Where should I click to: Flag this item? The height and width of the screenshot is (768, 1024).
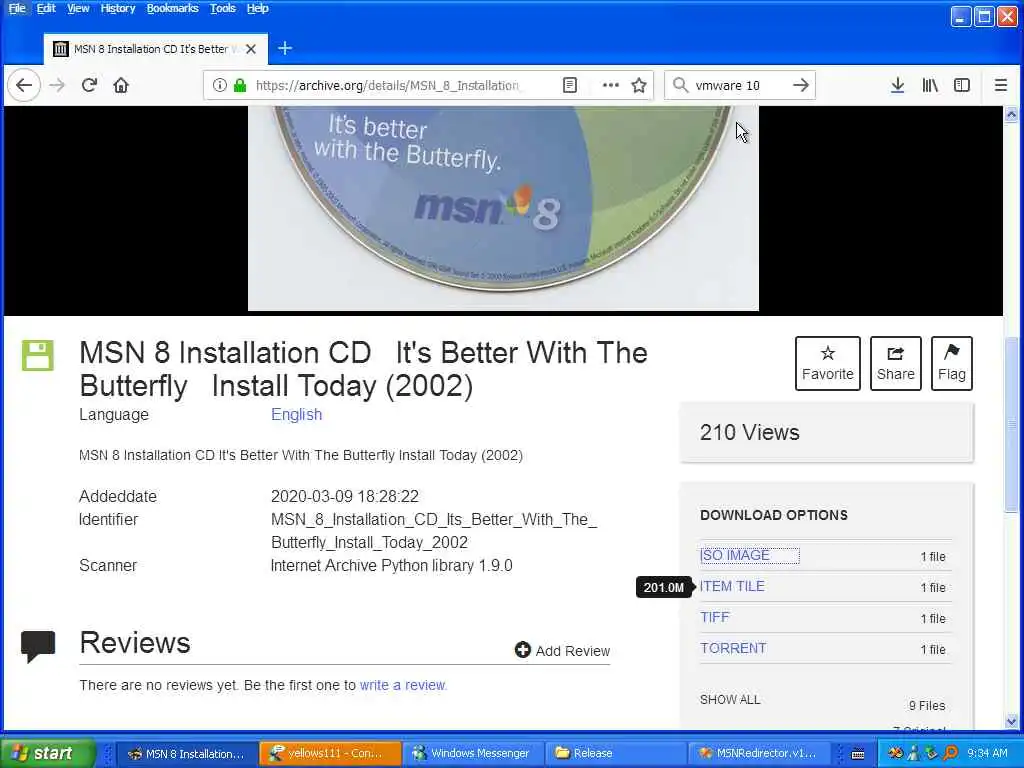pyautogui.click(x=952, y=364)
